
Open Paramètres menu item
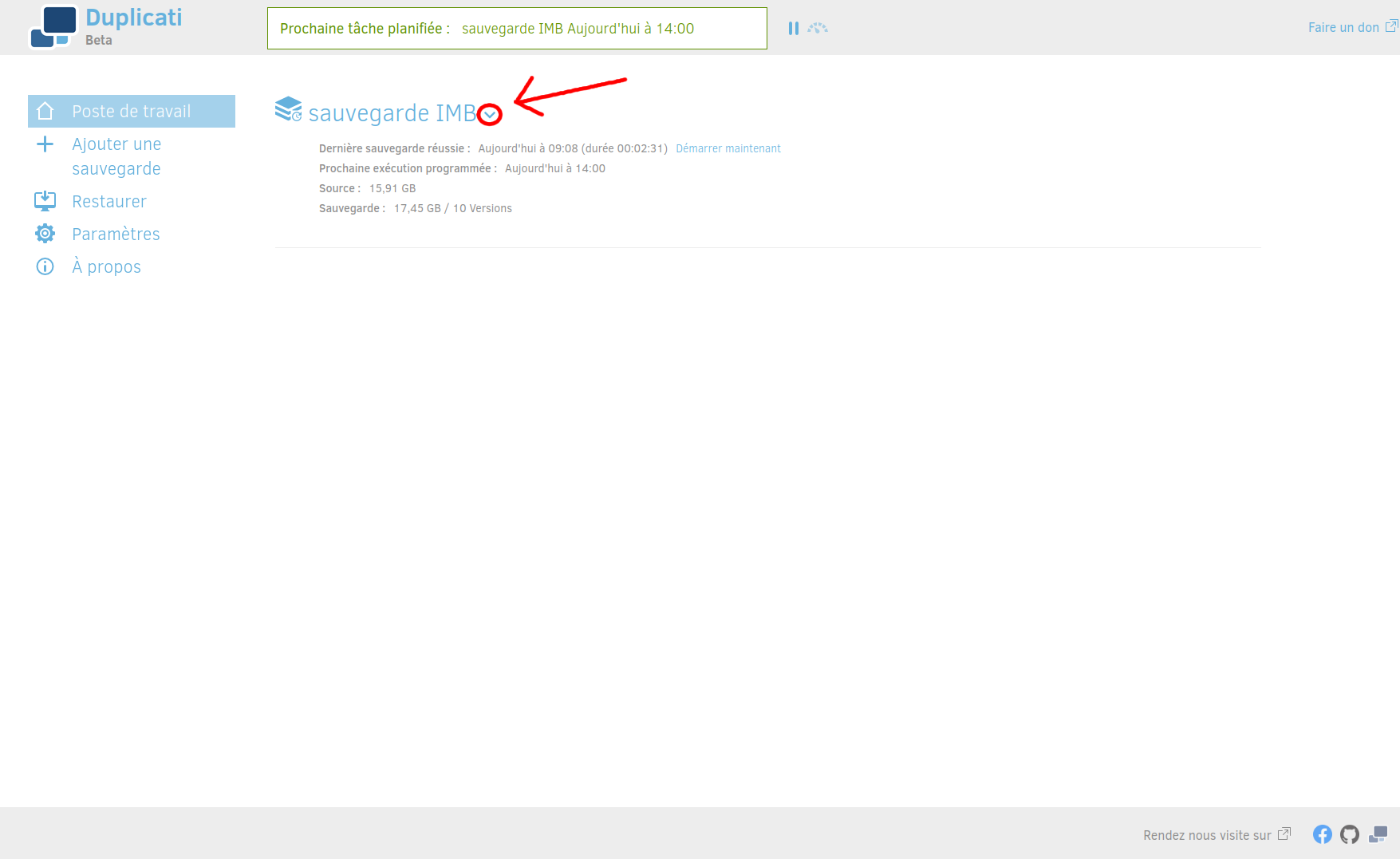[116, 234]
